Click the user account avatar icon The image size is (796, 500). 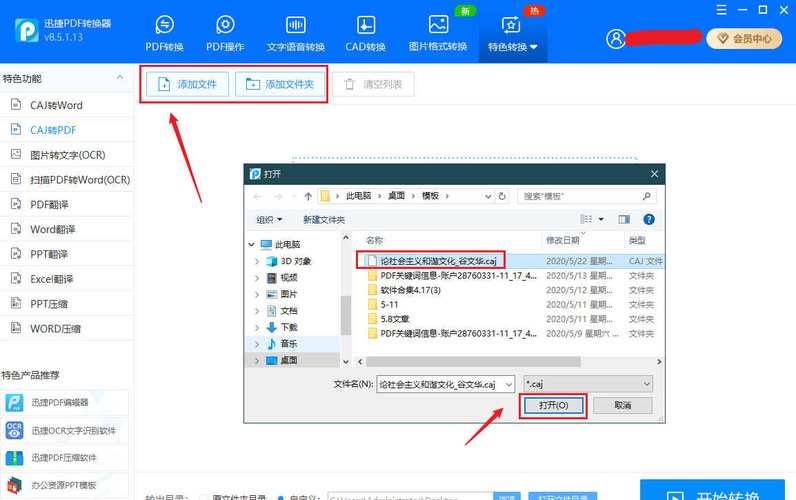click(616, 39)
